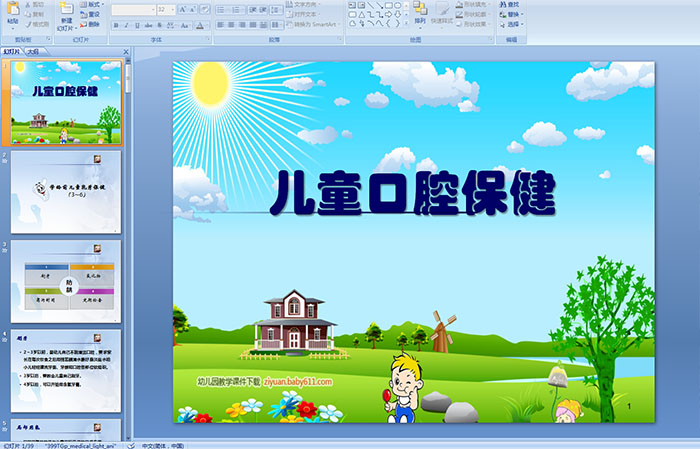Click the slide title 儿童口腔保健
The image size is (700, 449).
coord(412,193)
